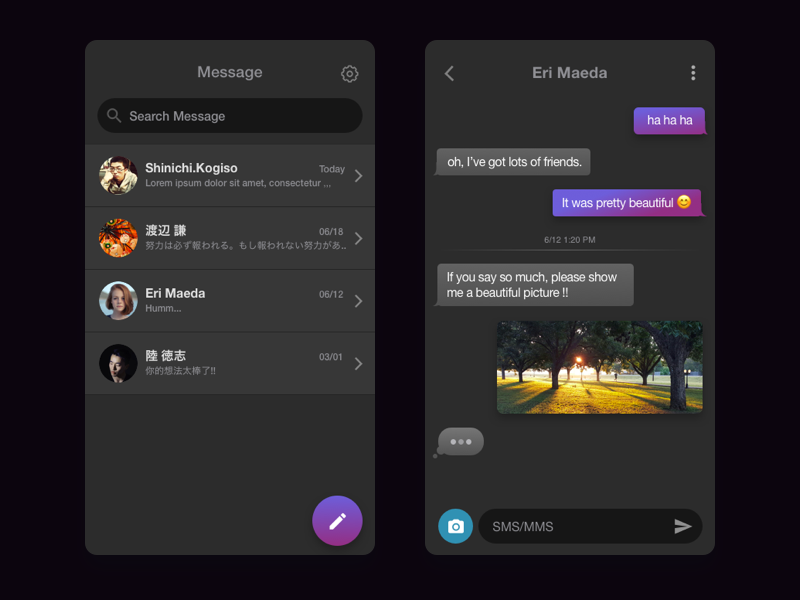Tap the Eri Maeda conversation title
The height and width of the screenshot is (600, 800).
pyautogui.click(x=570, y=72)
